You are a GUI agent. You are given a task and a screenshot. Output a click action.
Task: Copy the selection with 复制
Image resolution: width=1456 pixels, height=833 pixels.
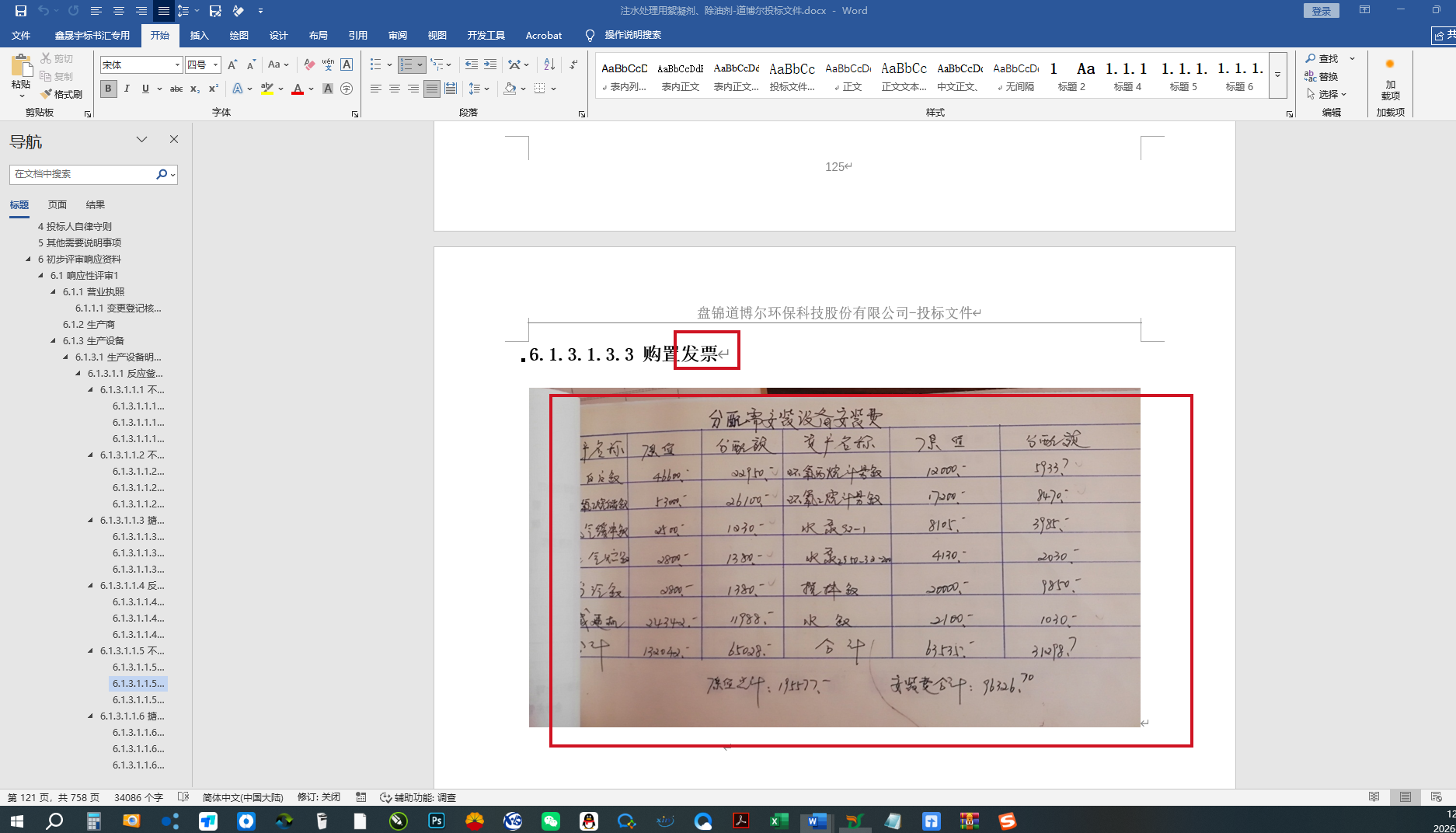[57, 76]
